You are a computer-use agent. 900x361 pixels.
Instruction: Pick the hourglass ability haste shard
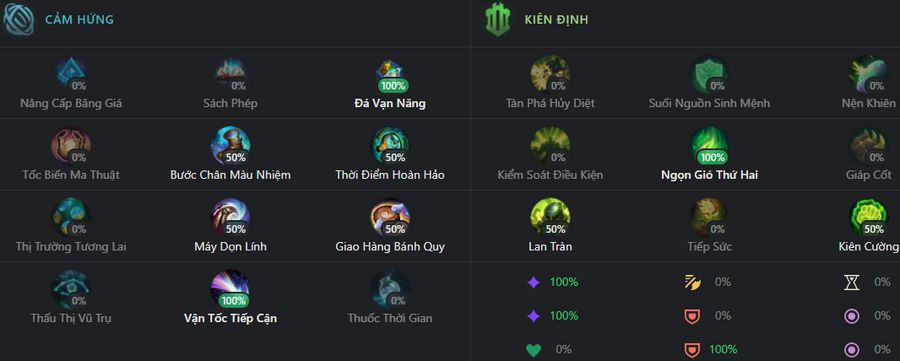pos(852,282)
